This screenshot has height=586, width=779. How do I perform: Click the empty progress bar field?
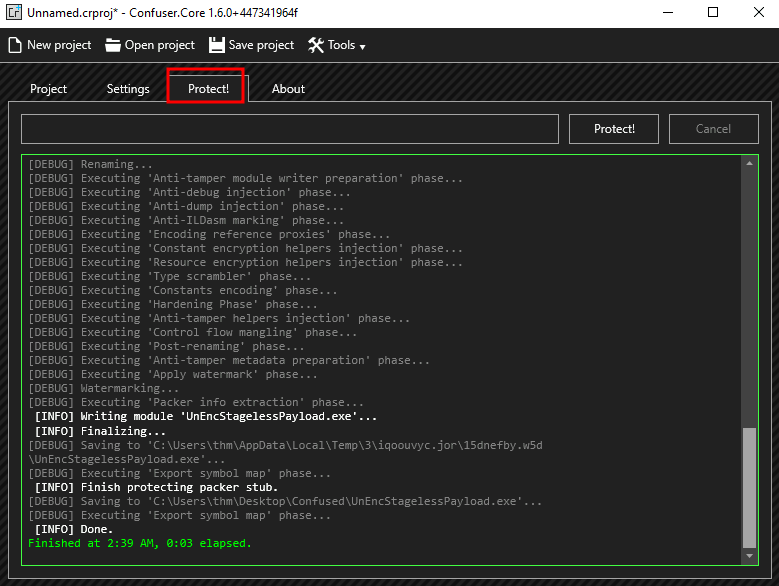point(290,129)
